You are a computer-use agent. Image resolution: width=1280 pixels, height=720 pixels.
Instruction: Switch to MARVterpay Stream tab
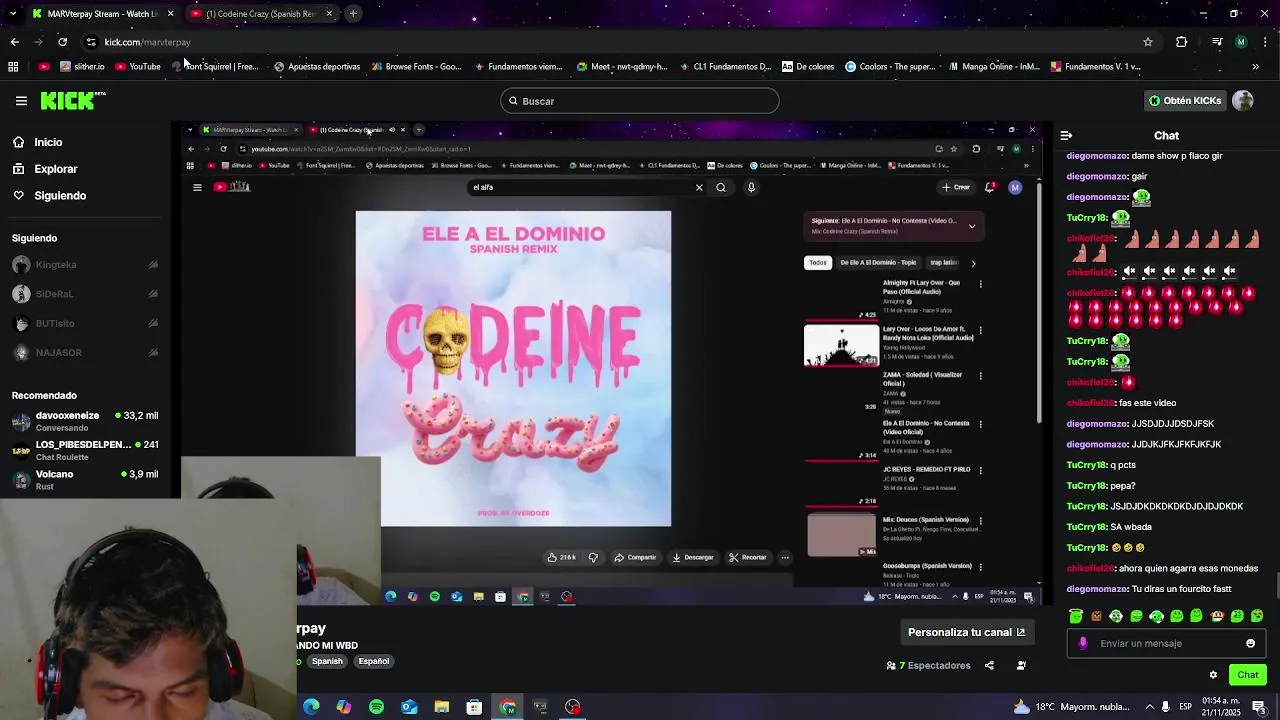click(102, 13)
